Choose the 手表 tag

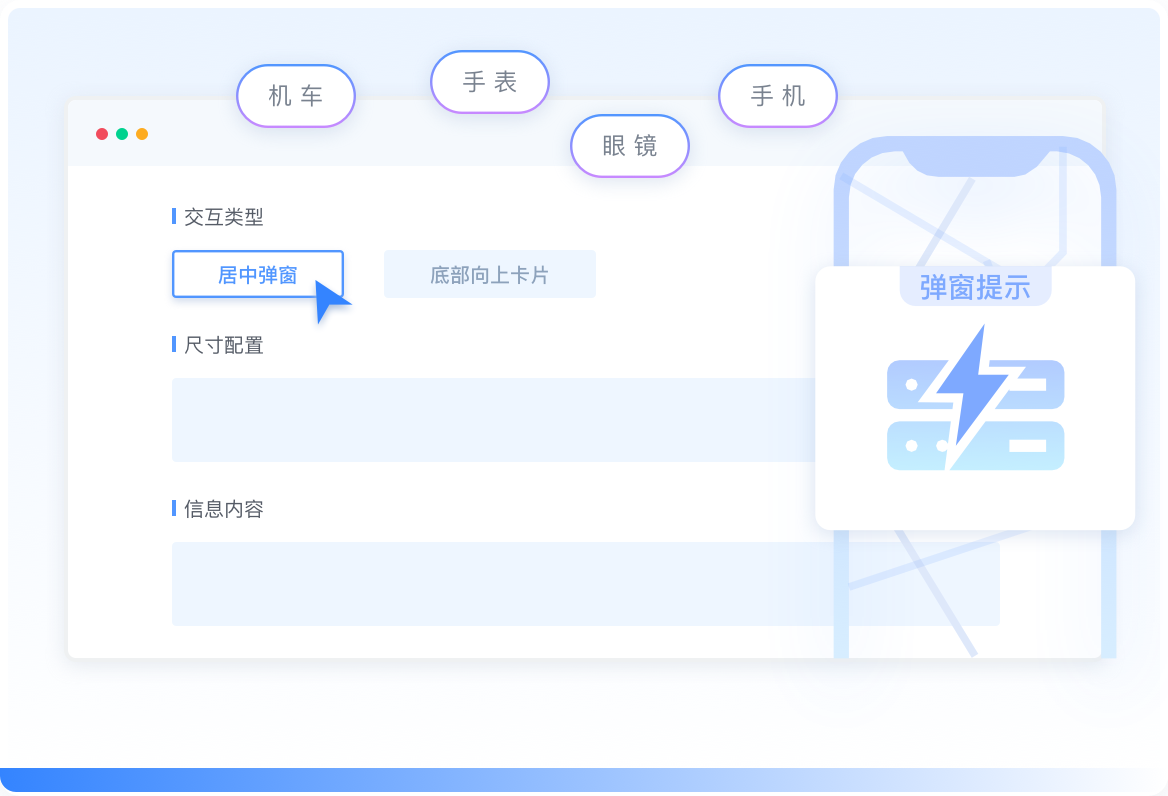(x=490, y=82)
